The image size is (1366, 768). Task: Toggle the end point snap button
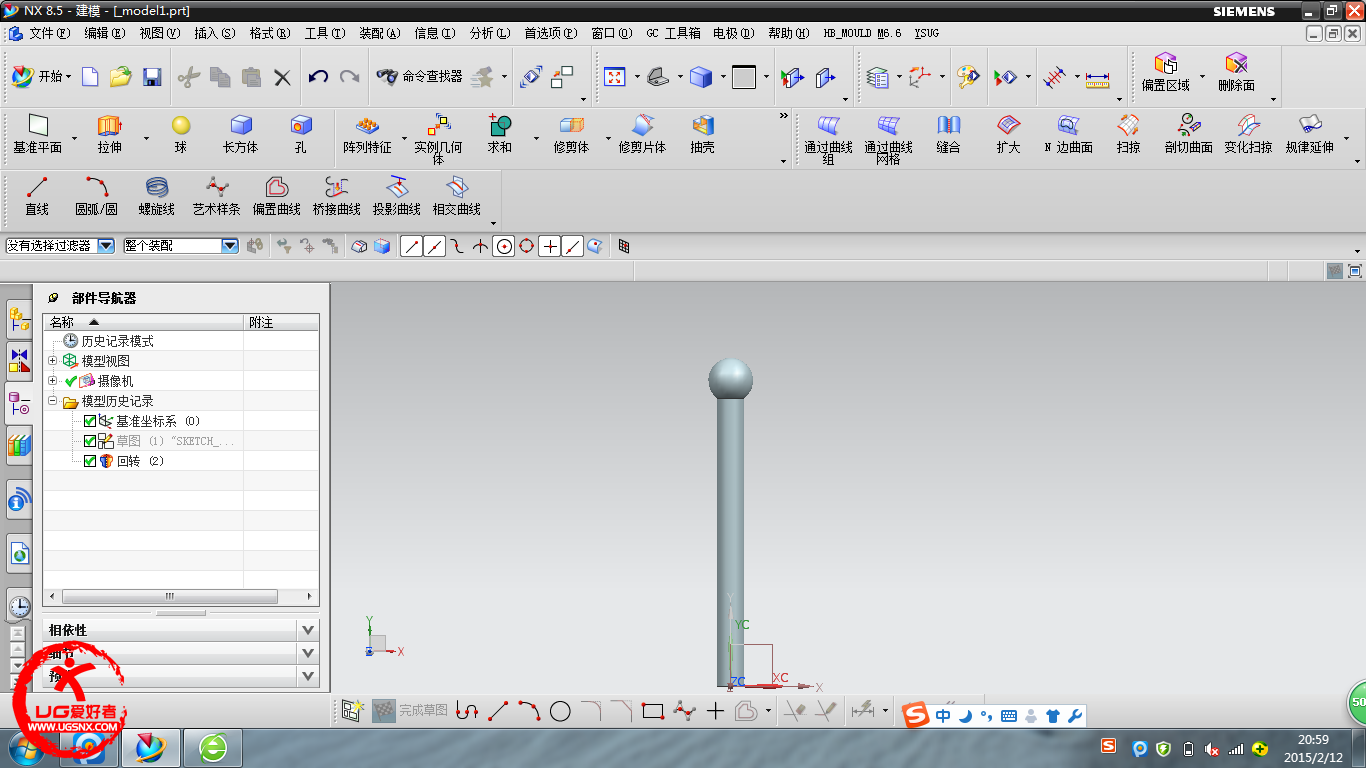tap(411, 246)
